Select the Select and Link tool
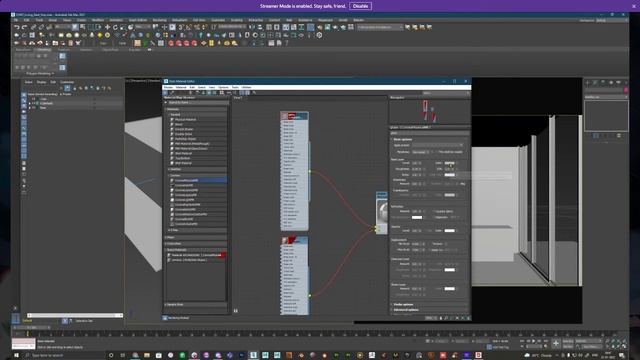 (33, 27)
